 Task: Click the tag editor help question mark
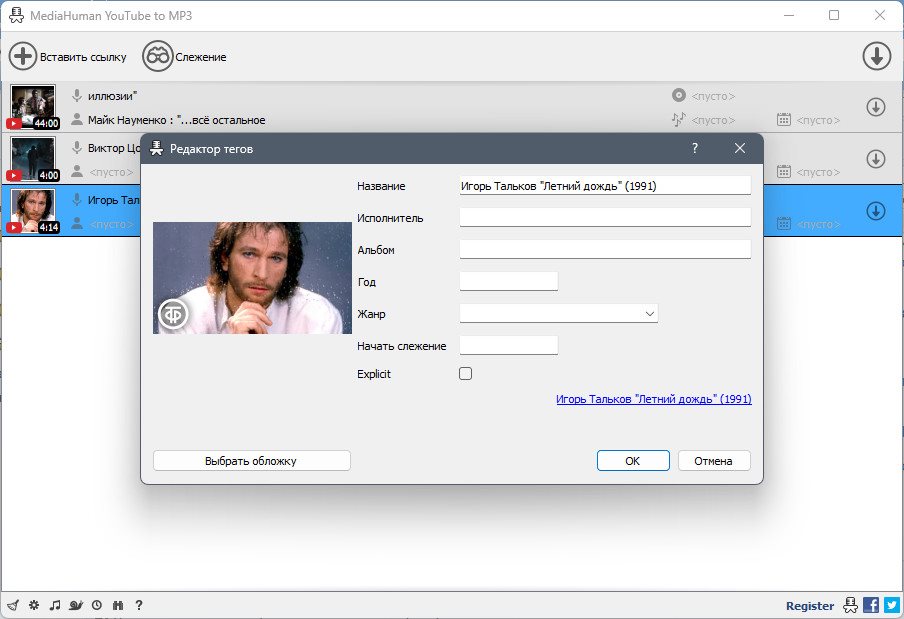695,148
